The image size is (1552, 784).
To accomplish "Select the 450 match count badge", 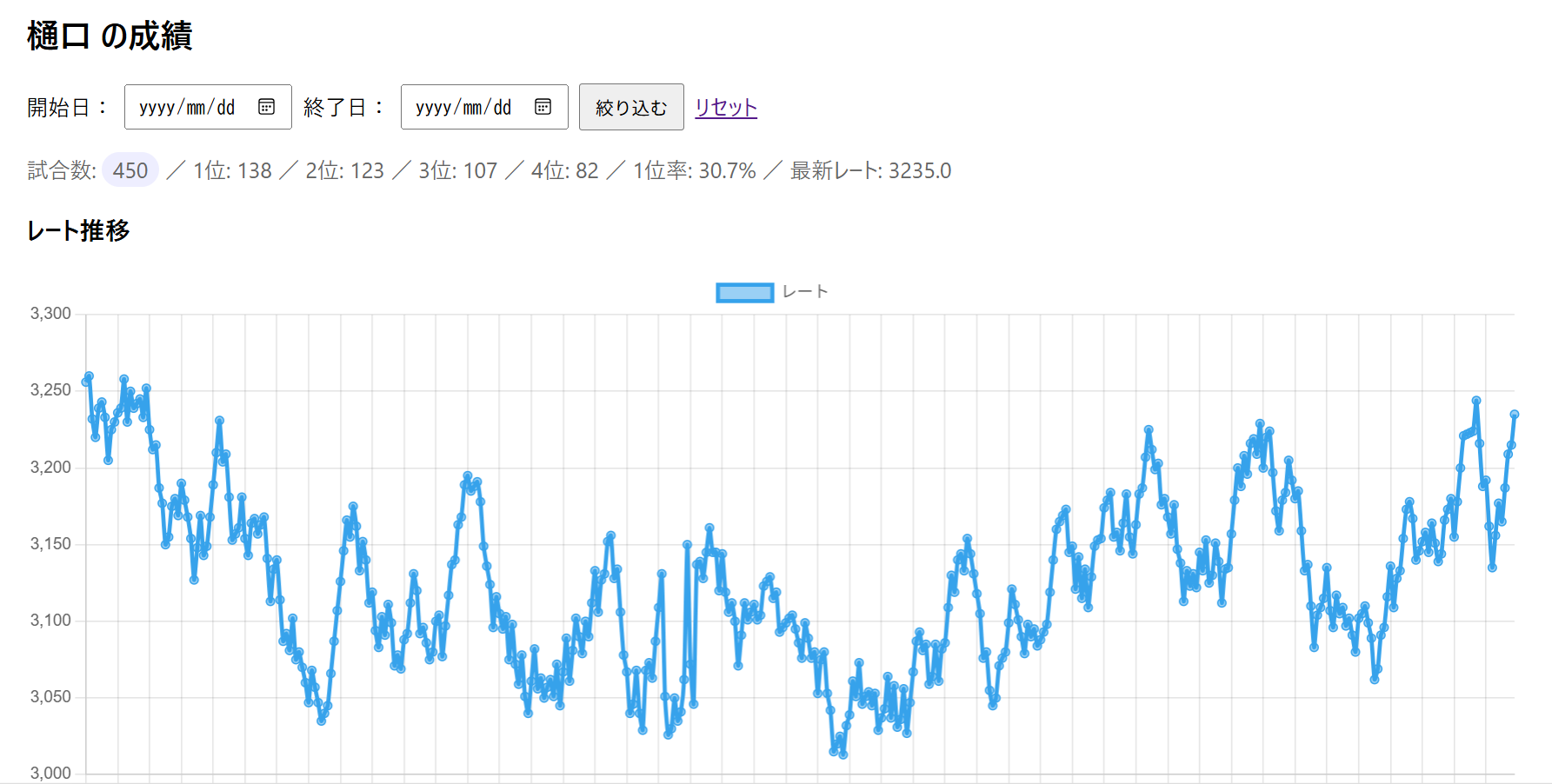I will pos(130,170).
